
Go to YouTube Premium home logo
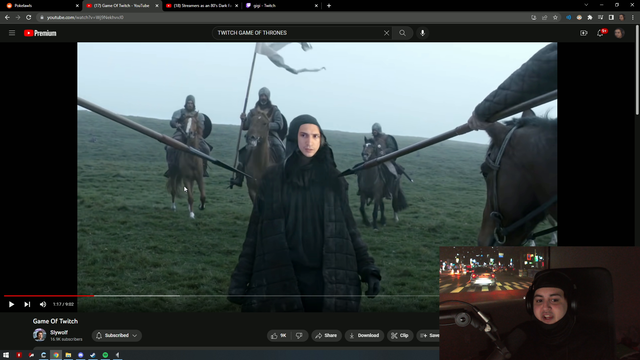tap(40, 33)
